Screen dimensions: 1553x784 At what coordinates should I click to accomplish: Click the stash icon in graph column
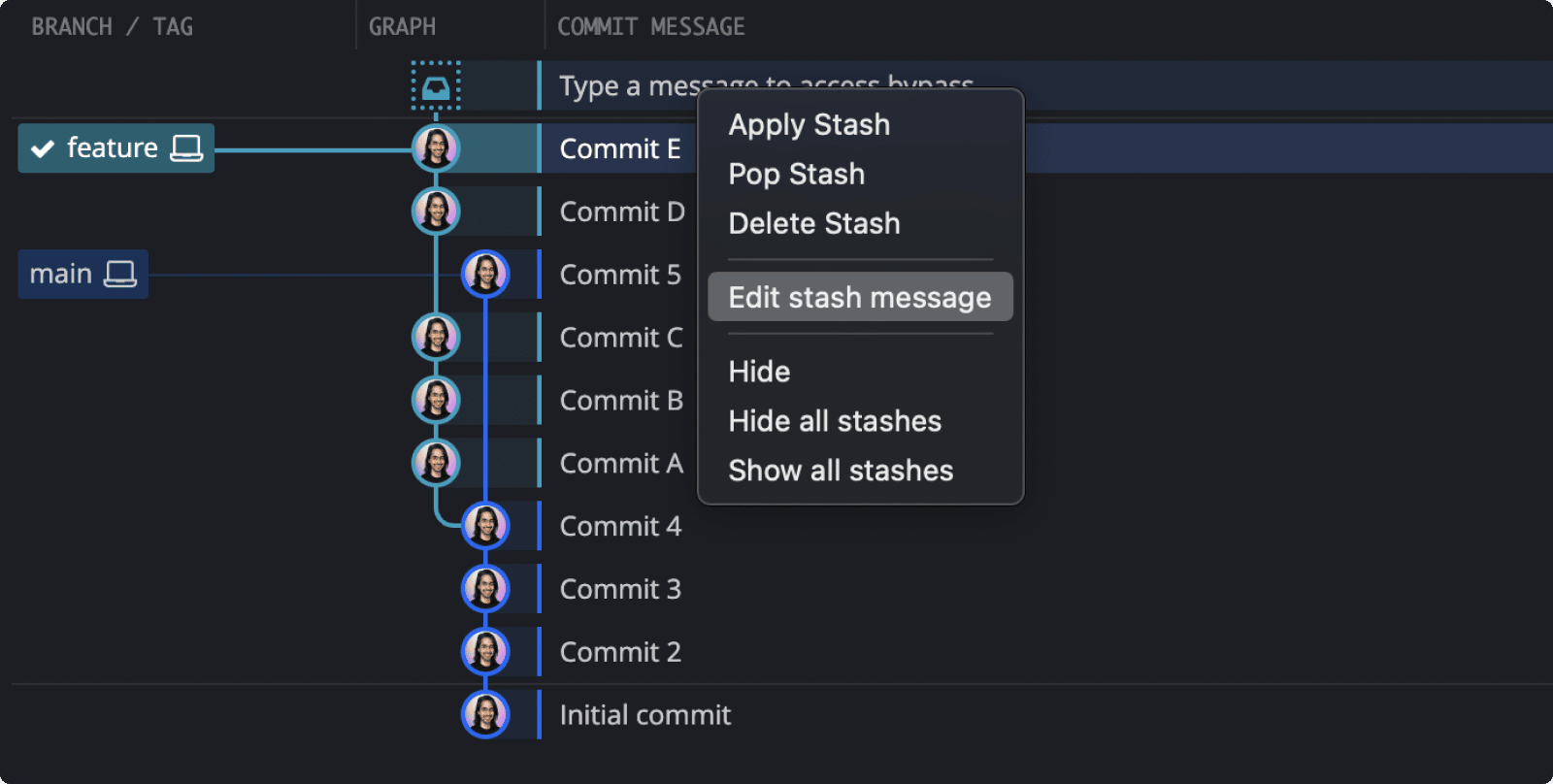click(436, 86)
